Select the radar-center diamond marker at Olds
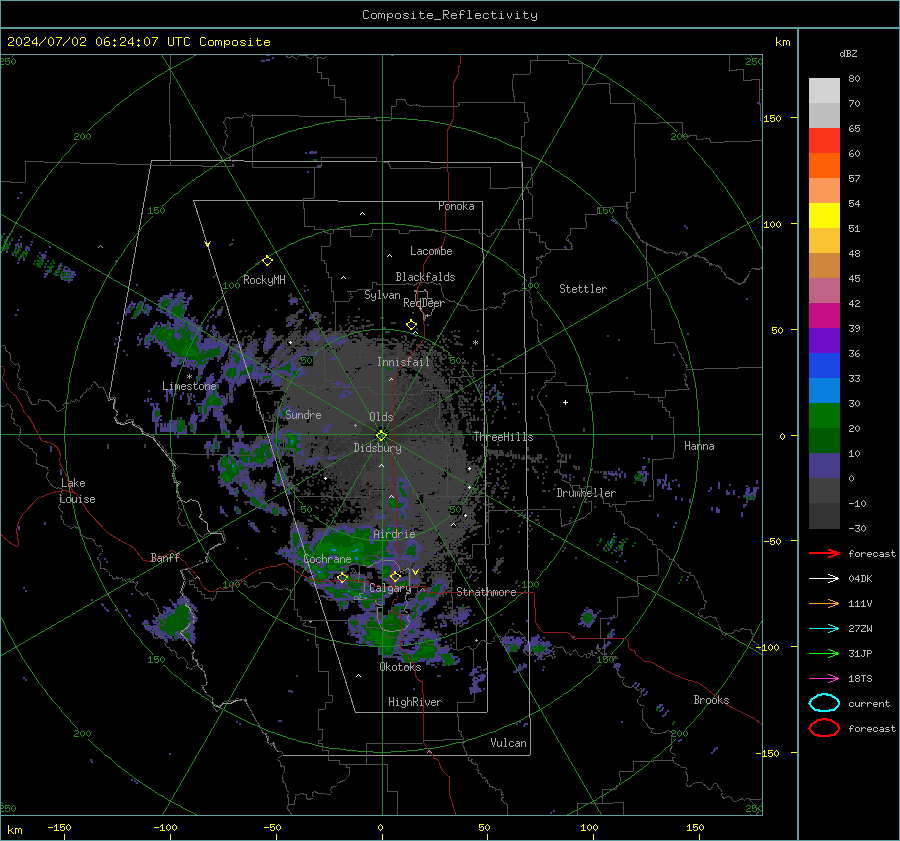Screen dimensions: 900x841 pyautogui.click(x=382, y=435)
